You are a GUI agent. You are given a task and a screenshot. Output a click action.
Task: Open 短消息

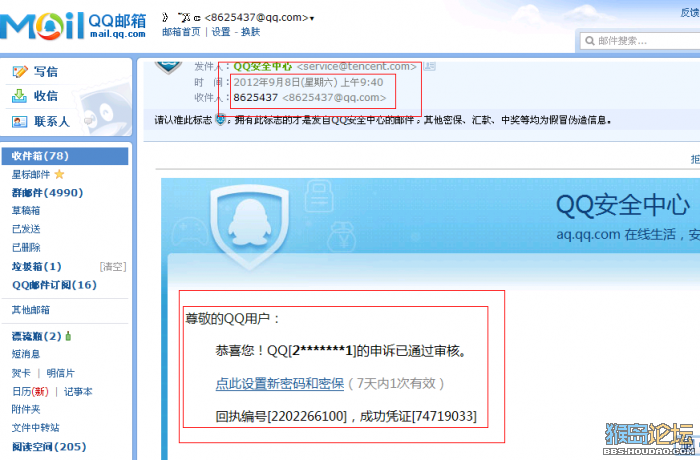26,354
